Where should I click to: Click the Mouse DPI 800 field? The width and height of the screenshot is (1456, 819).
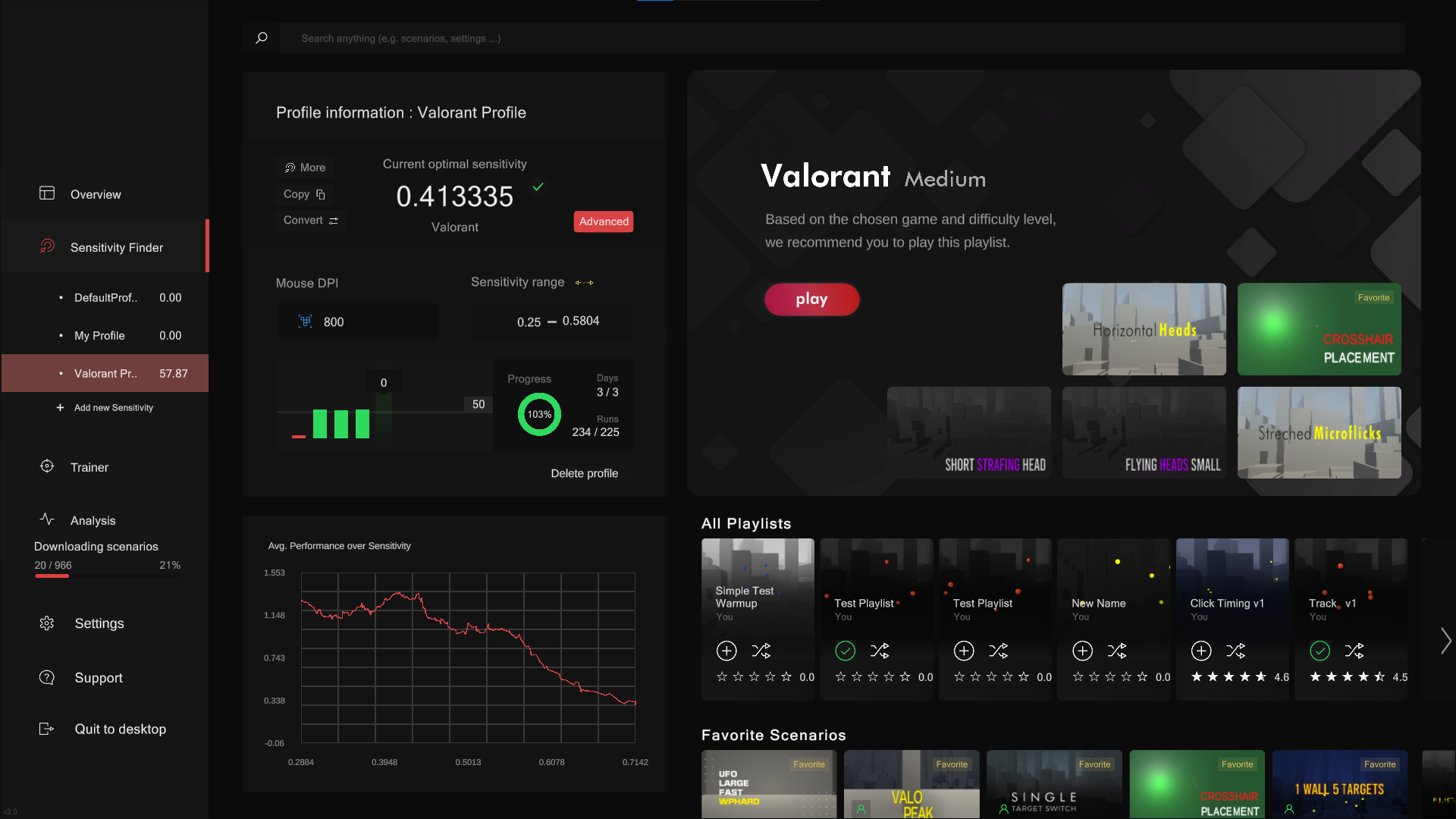(x=356, y=322)
